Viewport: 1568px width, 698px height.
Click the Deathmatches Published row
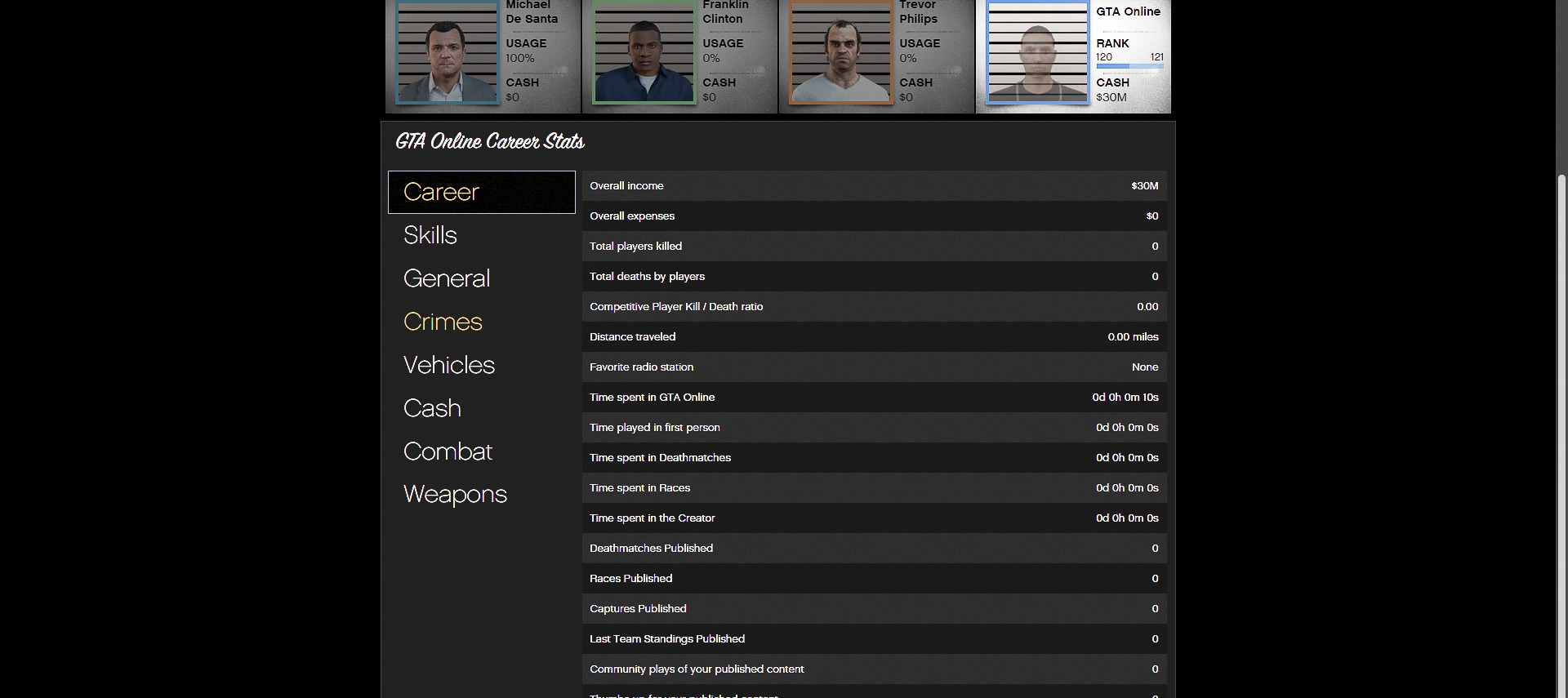click(874, 549)
